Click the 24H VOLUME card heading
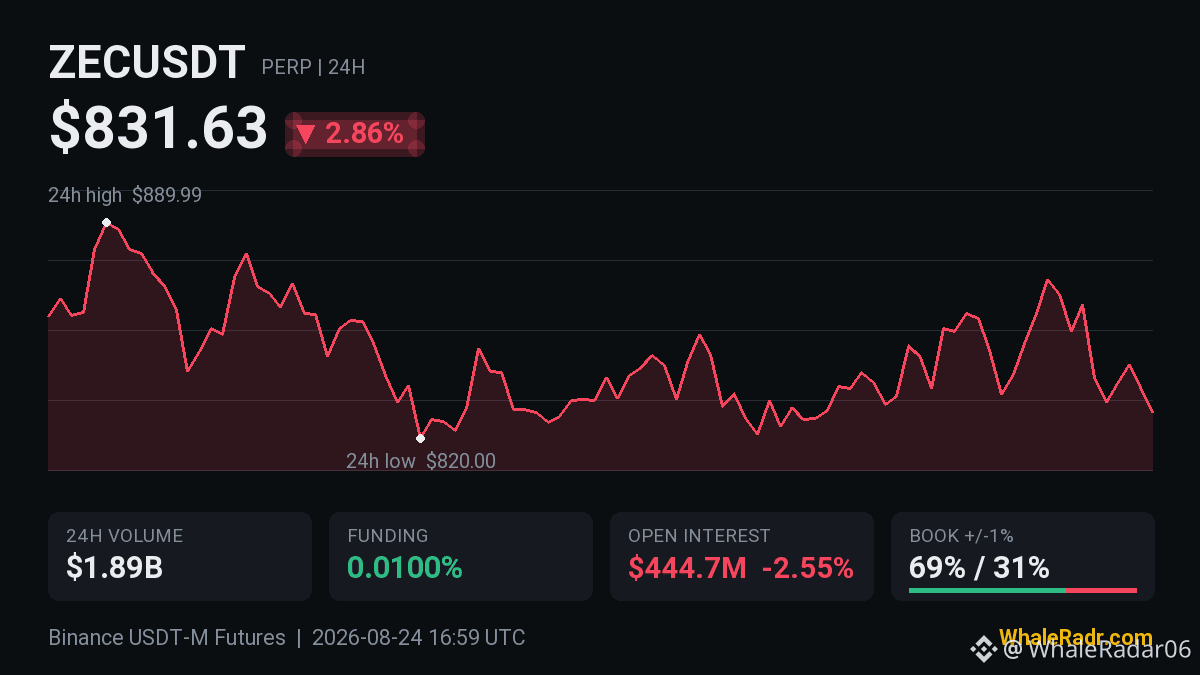The image size is (1200, 675). [x=125, y=536]
